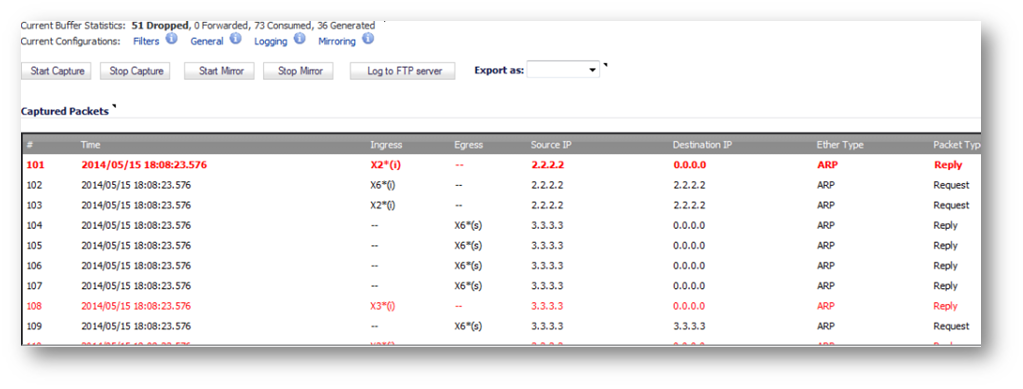Open the Mirroring configuration link
1023x389 pixels.
click(x=337, y=41)
